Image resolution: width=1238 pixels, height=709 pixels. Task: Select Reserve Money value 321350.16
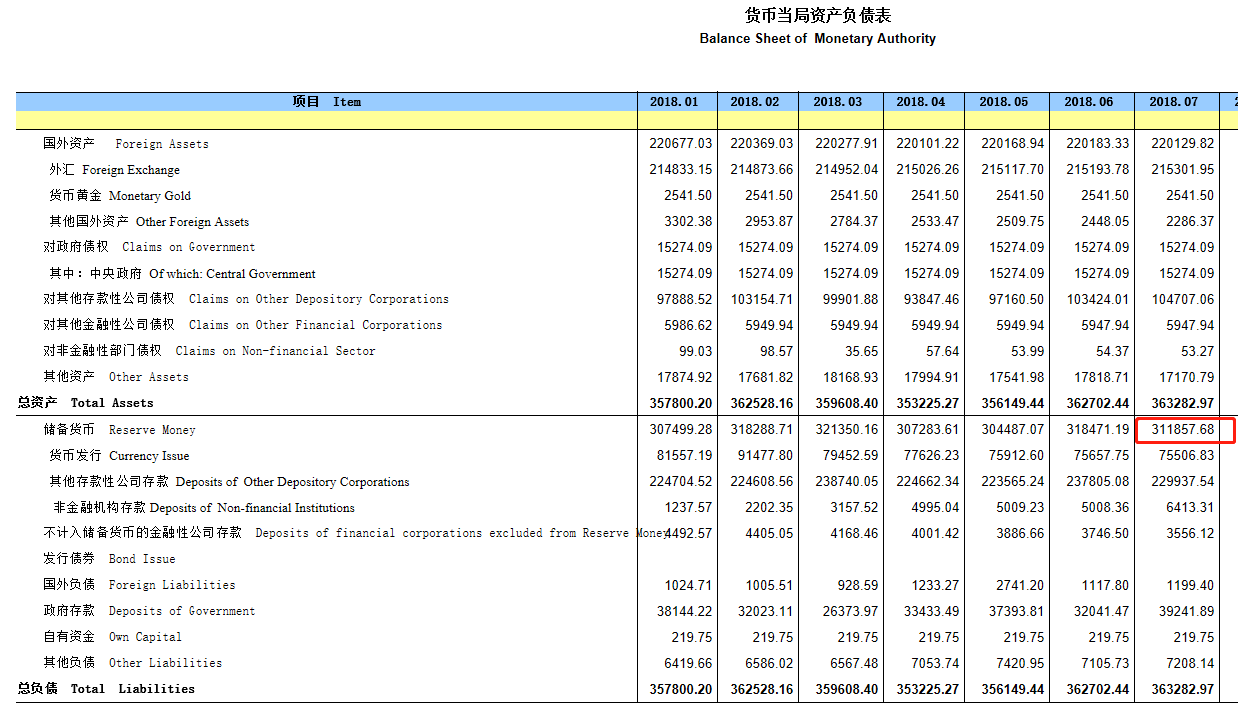click(x=847, y=430)
